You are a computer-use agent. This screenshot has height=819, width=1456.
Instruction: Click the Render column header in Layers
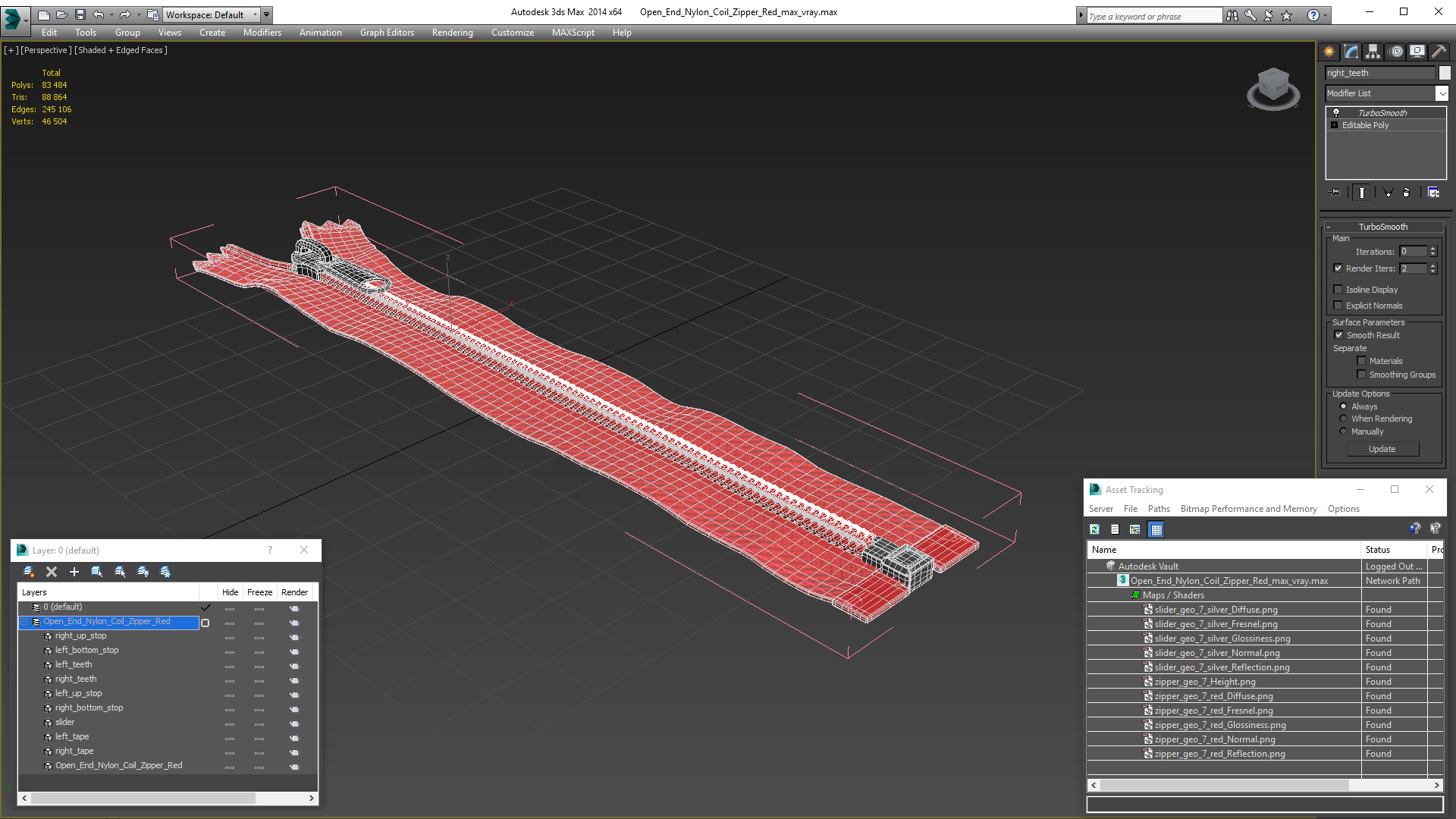[x=294, y=592]
